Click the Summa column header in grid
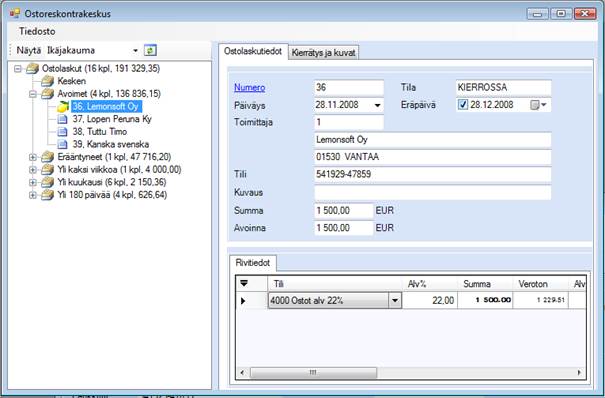The width and height of the screenshot is (605, 398). click(x=485, y=284)
